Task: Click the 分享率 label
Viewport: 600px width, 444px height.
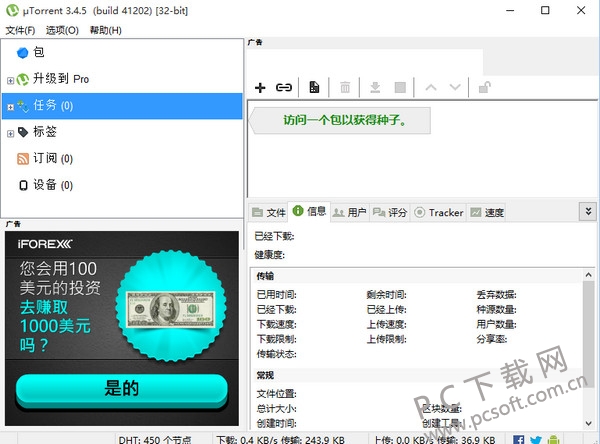Action: (492, 339)
